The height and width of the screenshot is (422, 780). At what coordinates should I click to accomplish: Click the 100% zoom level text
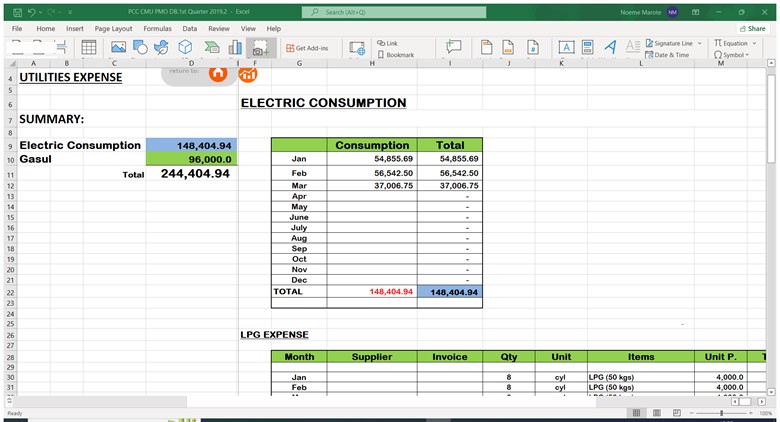point(766,413)
